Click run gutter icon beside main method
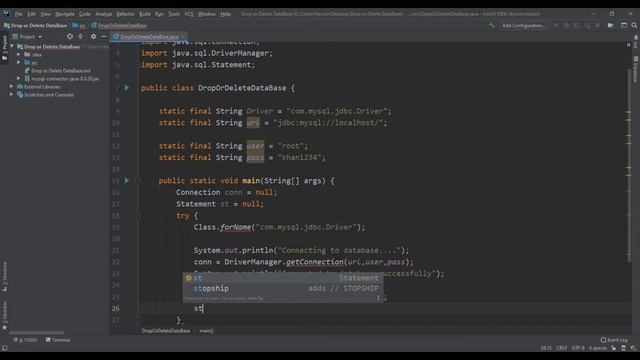 point(127,180)
